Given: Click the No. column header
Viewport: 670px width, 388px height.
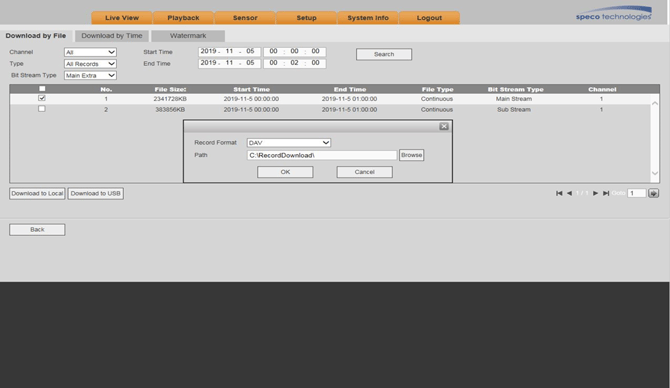Looking at the screenshot, I should 106,89.
